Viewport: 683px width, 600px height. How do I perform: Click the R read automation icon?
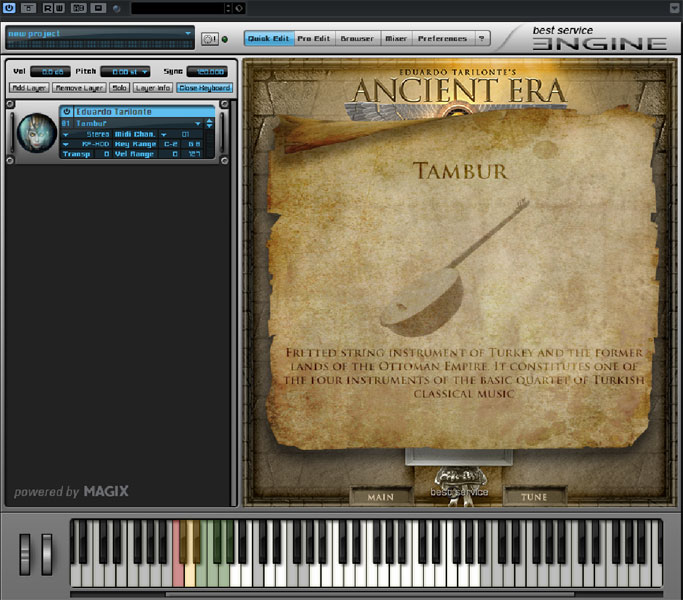click(x=47, y=8)
